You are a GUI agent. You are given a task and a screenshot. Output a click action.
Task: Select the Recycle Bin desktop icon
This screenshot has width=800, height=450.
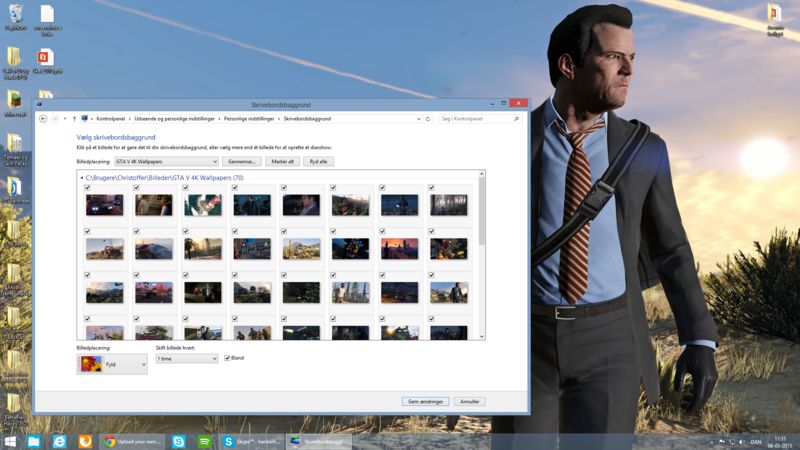coord(15,18)
